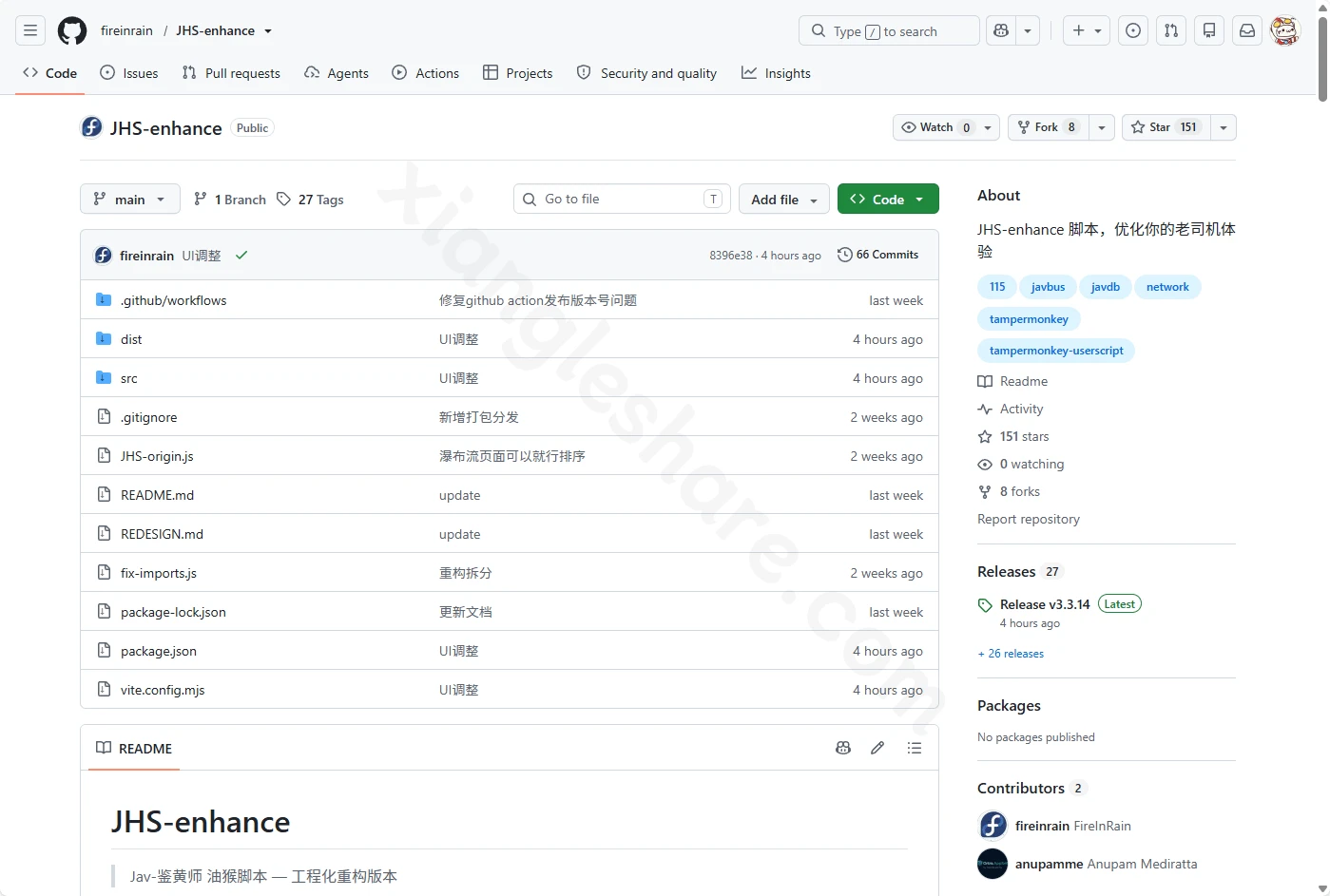The image size is (1330, 896).
Task: Open commit hash 8396e38
Action: (731, 255)
